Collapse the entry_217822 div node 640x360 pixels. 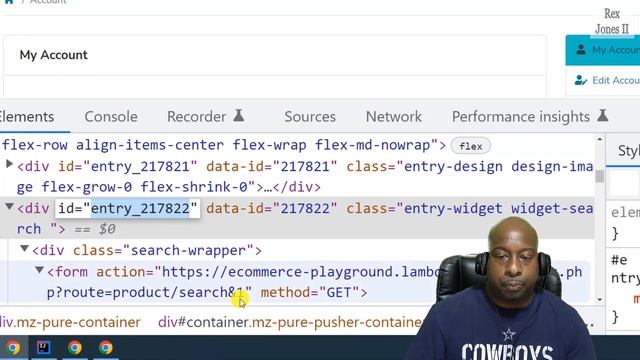tap(9, 207)
